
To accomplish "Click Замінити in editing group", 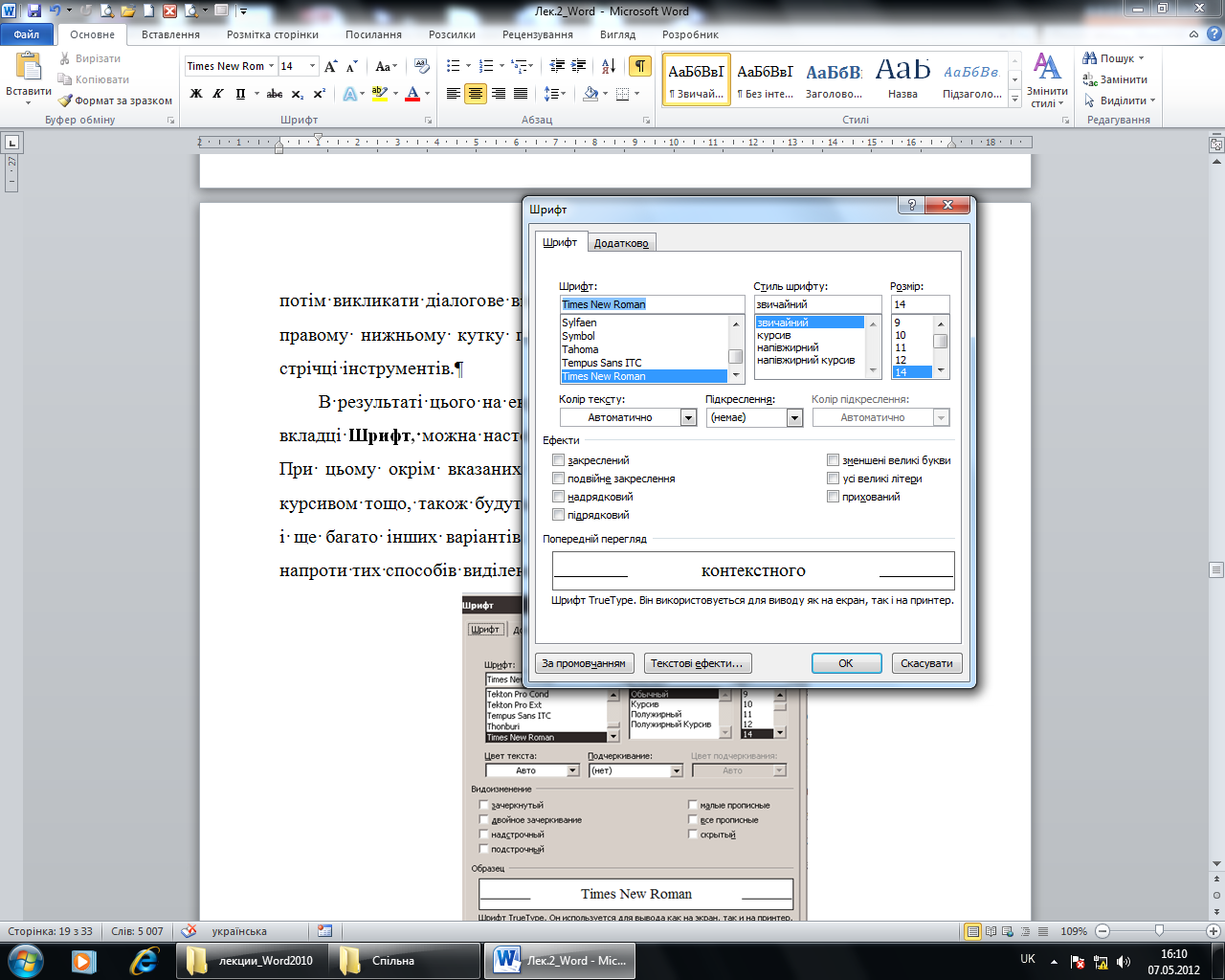I will 1116,79.
